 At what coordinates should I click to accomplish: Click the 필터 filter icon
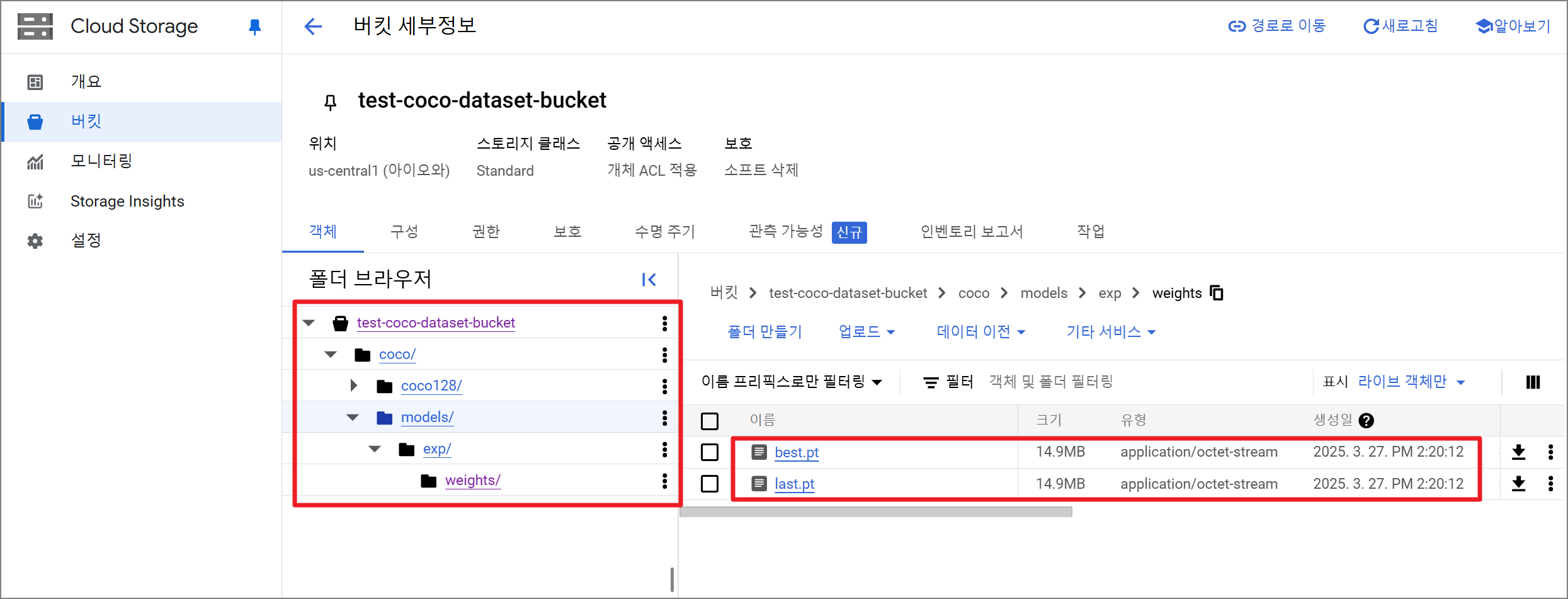(x=931, y=382)
